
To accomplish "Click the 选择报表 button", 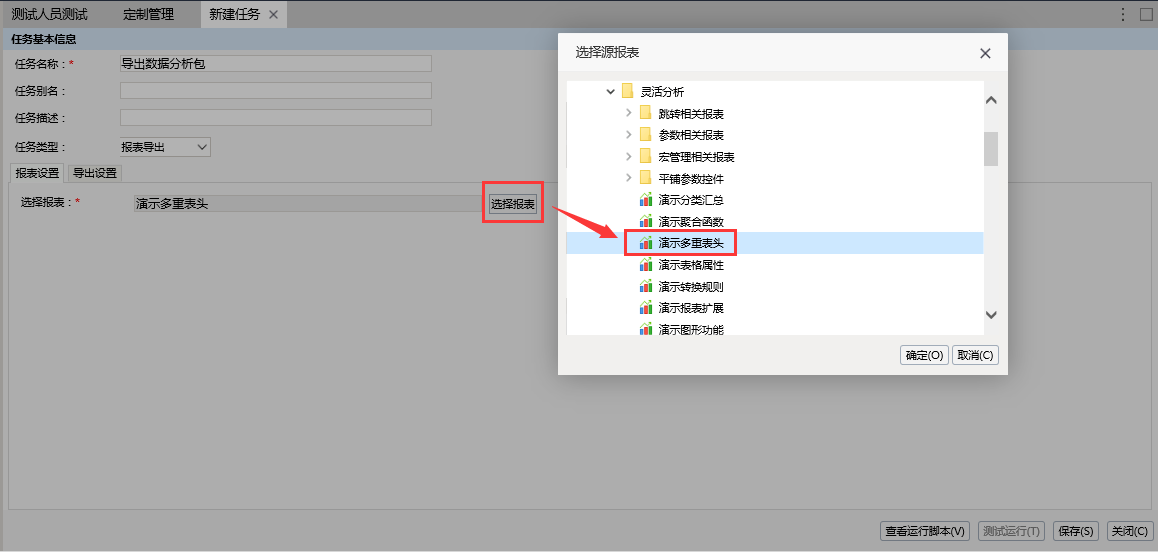I will pyautogui.click(x=513, y=203).
